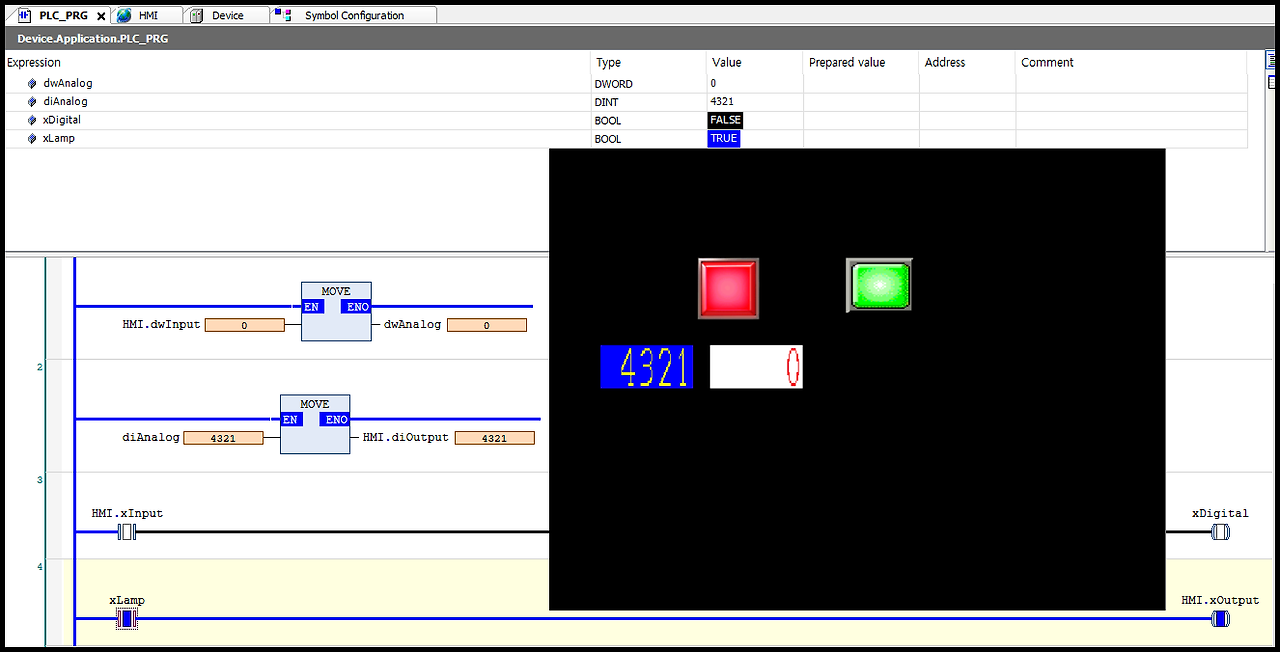The image size is (1280, 652).
Task: Select the HMI.xOutput coil in network 4
Action: 1220,618
